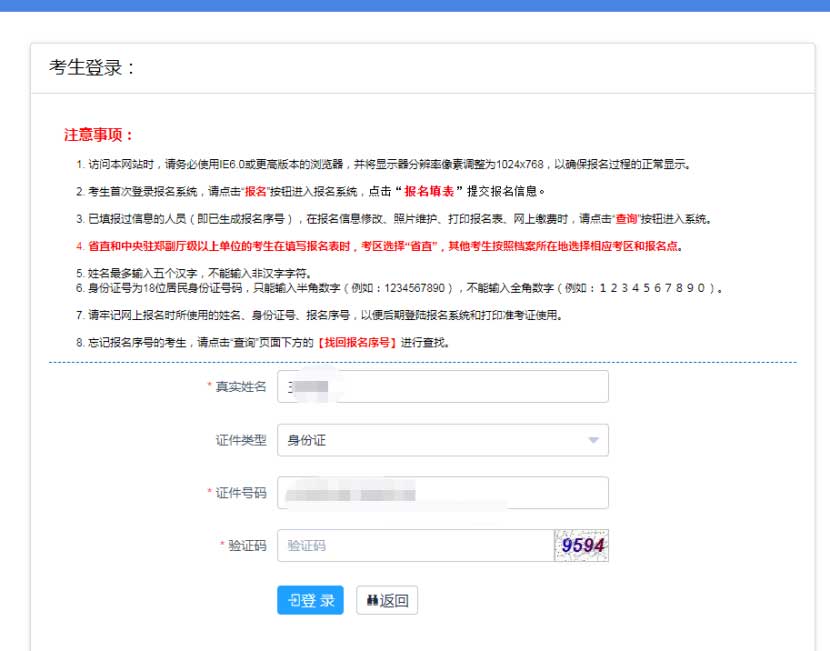830x651 pixels.
Task: Refresh the captcha image showing 9594
Action: tap(581, 546)
